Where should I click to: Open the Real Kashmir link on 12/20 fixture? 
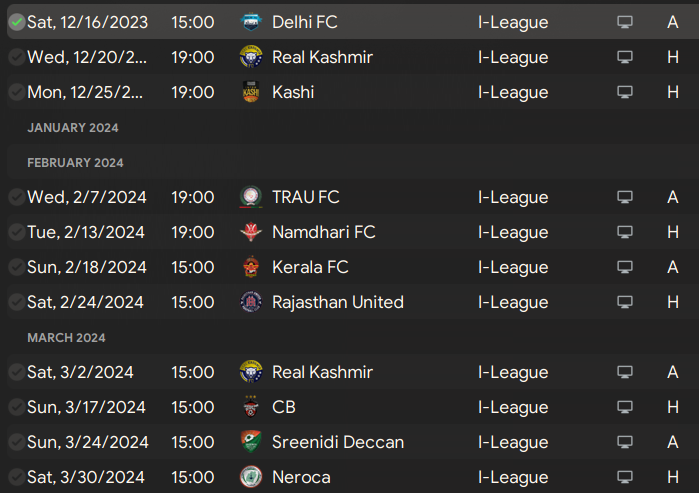(x=322, y=57)
